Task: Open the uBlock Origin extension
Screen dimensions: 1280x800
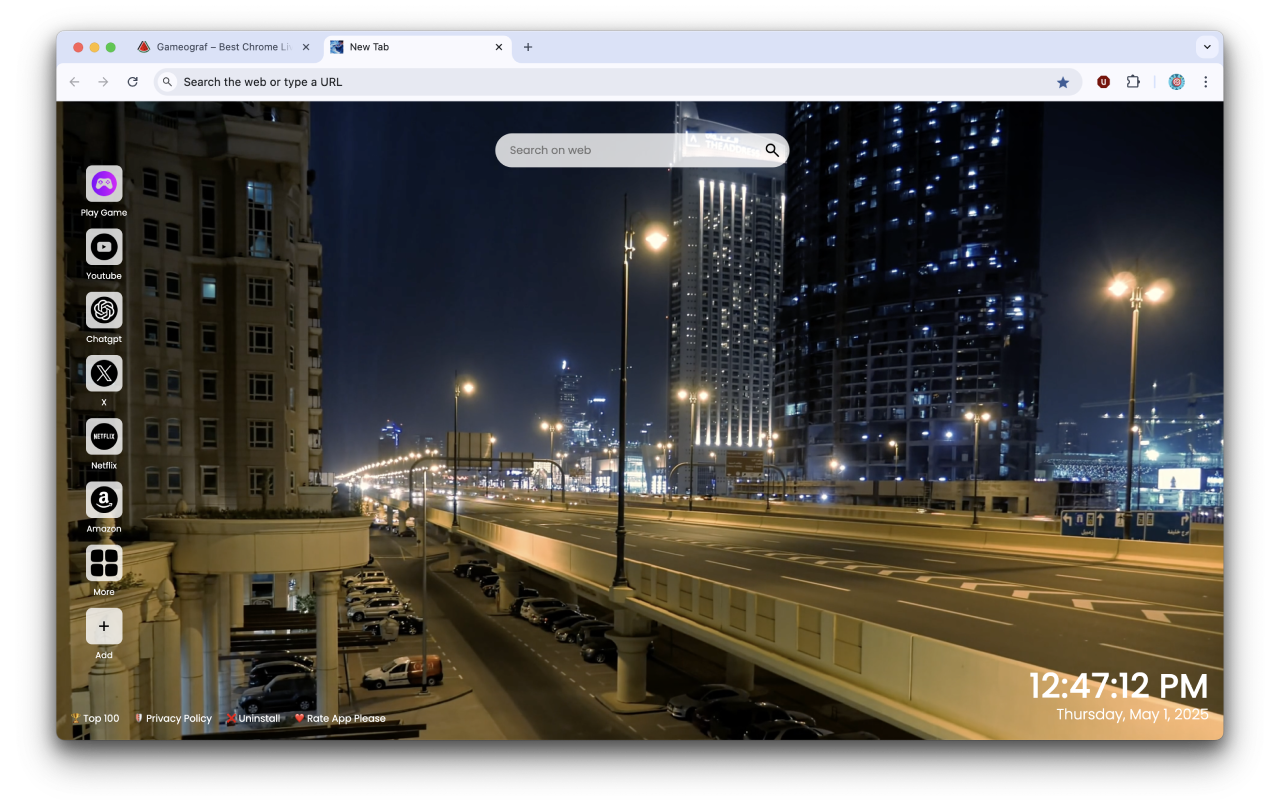Action: tap(1103, 81)
